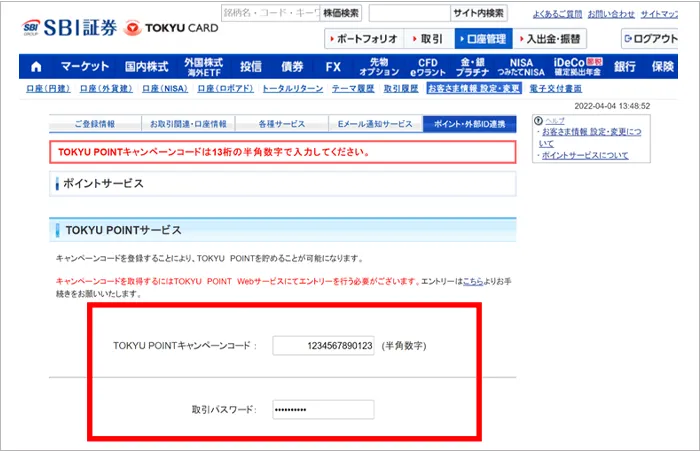Open the ポートフォリオ page
Image resolution: width=700 pixels, height=451 pixels.
click(x=364, y=39)
